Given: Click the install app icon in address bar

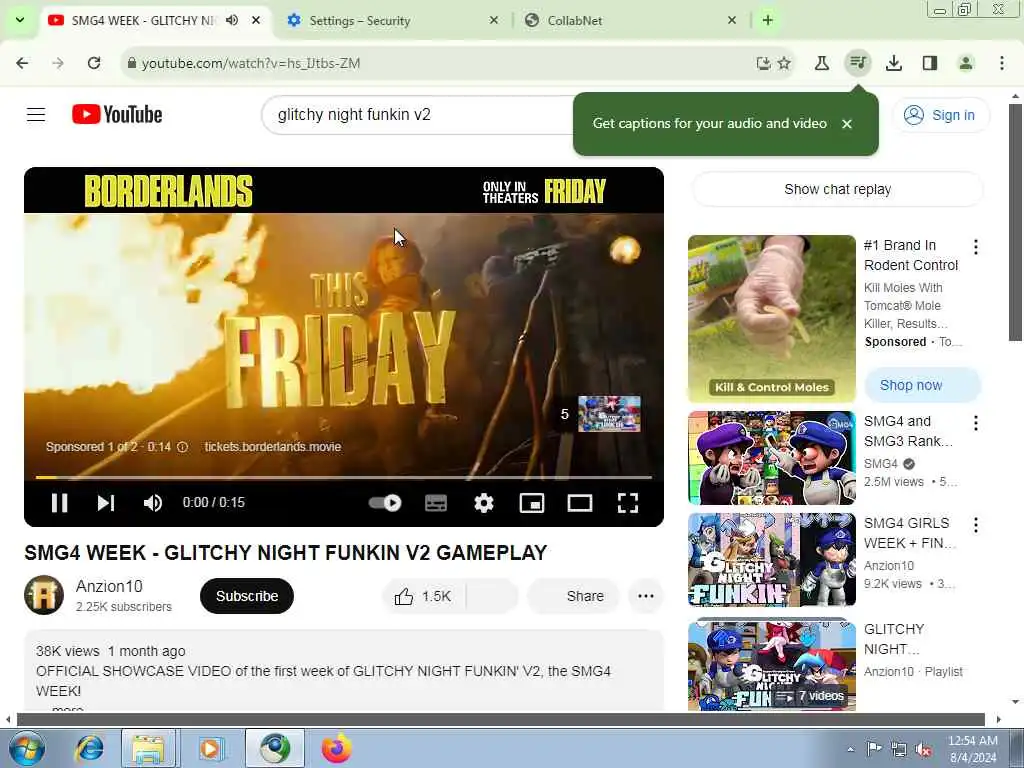Looking at the screenshot, I should [763, 63].
